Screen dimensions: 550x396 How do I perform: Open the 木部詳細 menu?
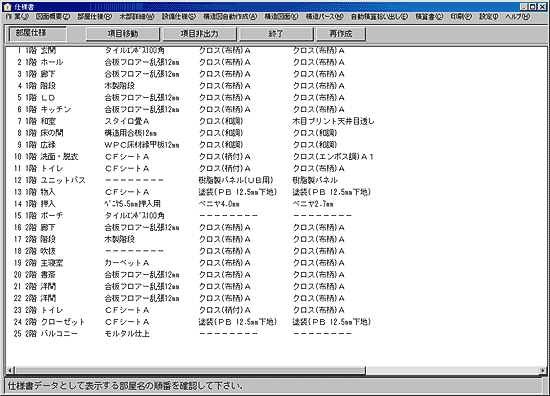(x=137, y=16)
